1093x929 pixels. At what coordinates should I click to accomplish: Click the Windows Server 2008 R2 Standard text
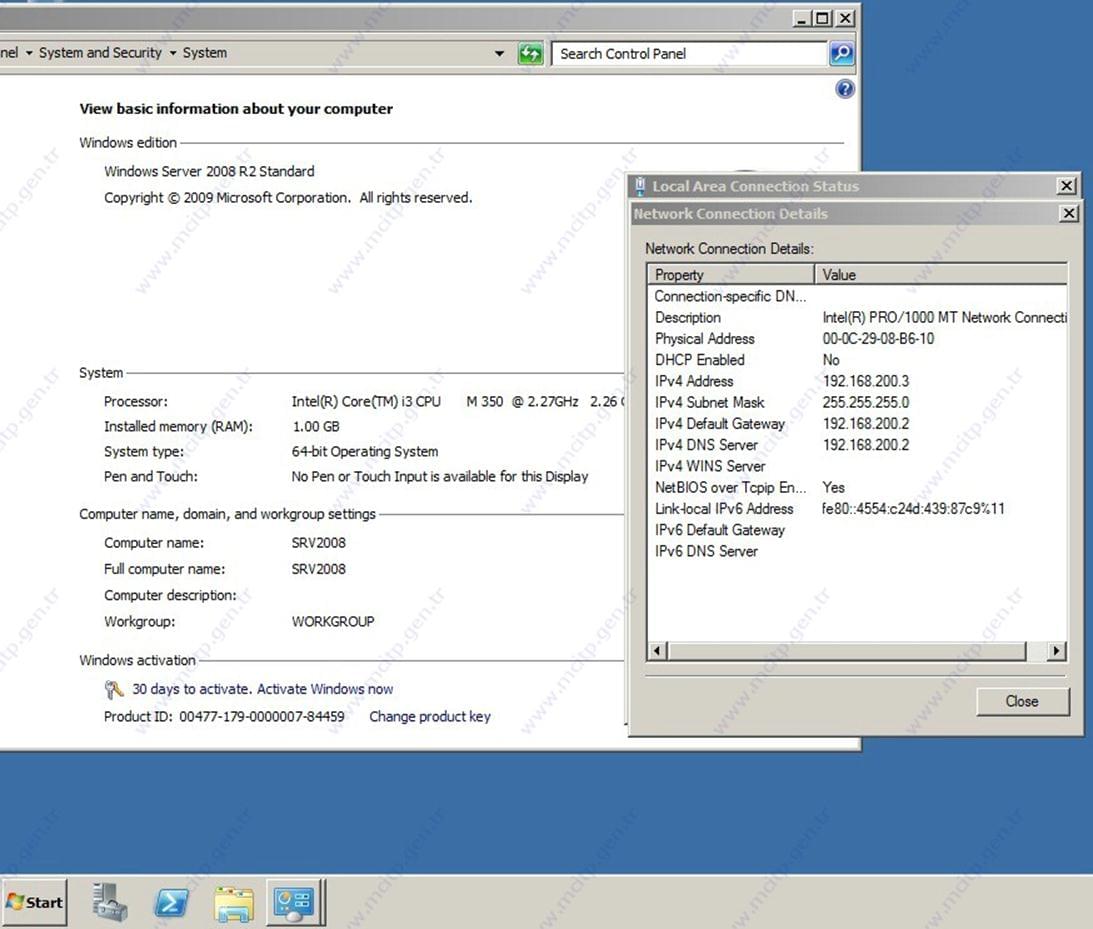point(209,171)
